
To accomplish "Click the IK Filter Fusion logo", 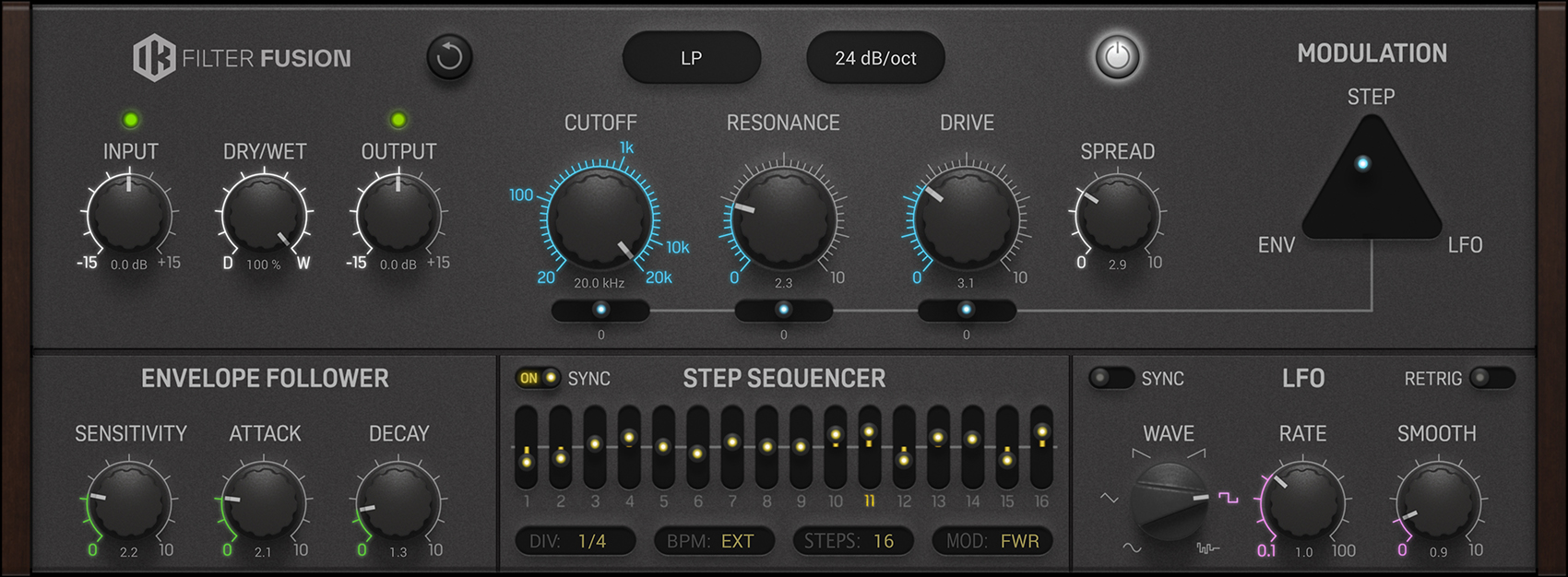I will pyautogui.click(x=242, y=58).
